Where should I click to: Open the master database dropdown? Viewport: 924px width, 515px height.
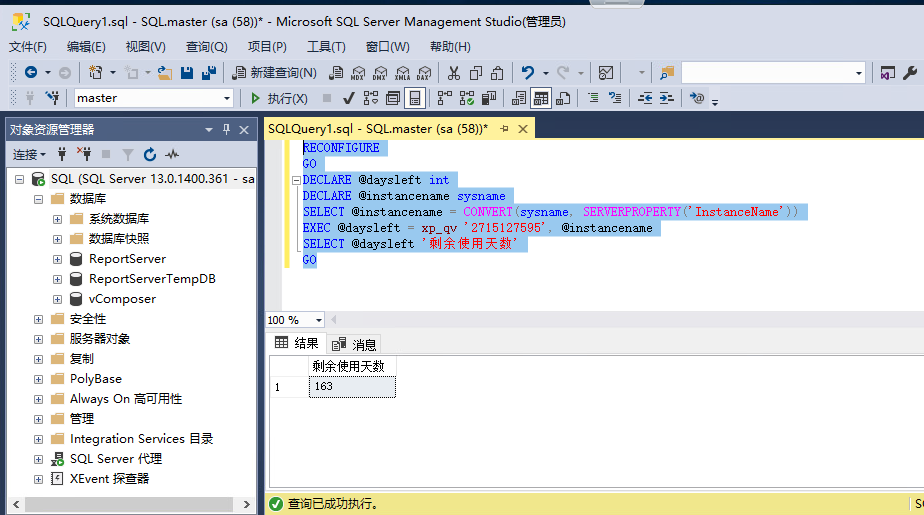[227, 98]
